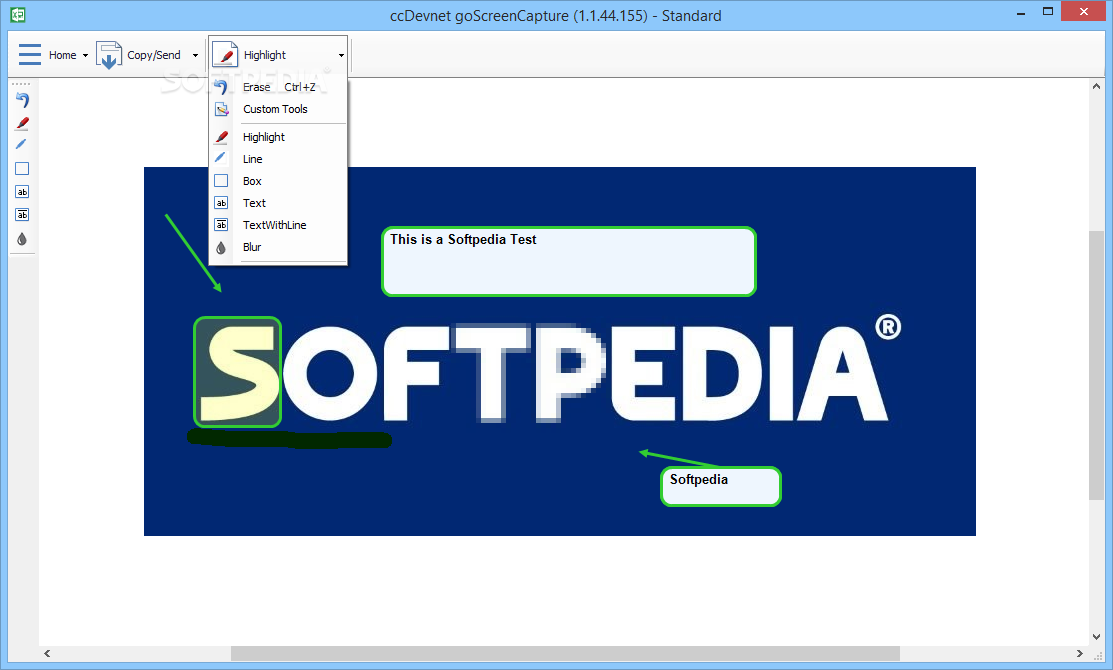Select the blue Line tool in the left sidebar
The image size is (1113, 670).
pos(22,145)
